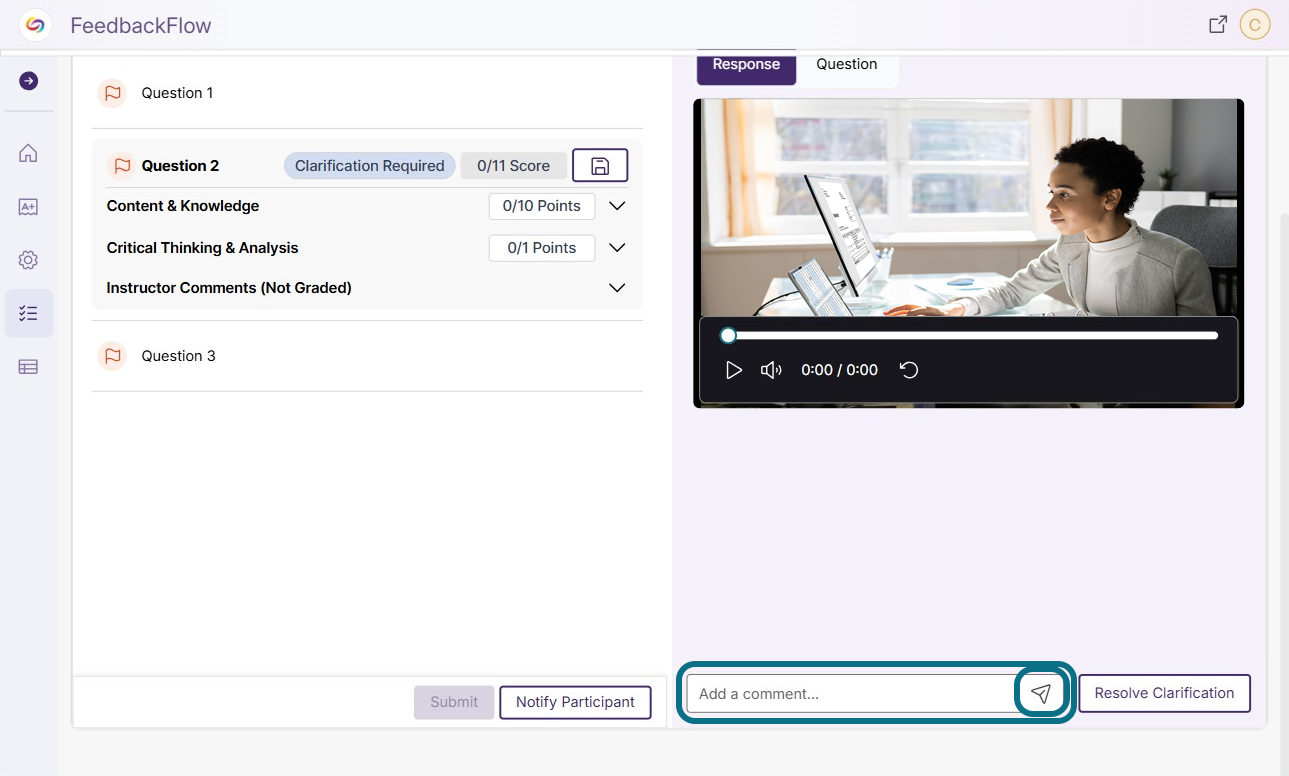Screen dimensions: 1289x776
Task: Restart the video with replay icon
Action: [909, 370]
